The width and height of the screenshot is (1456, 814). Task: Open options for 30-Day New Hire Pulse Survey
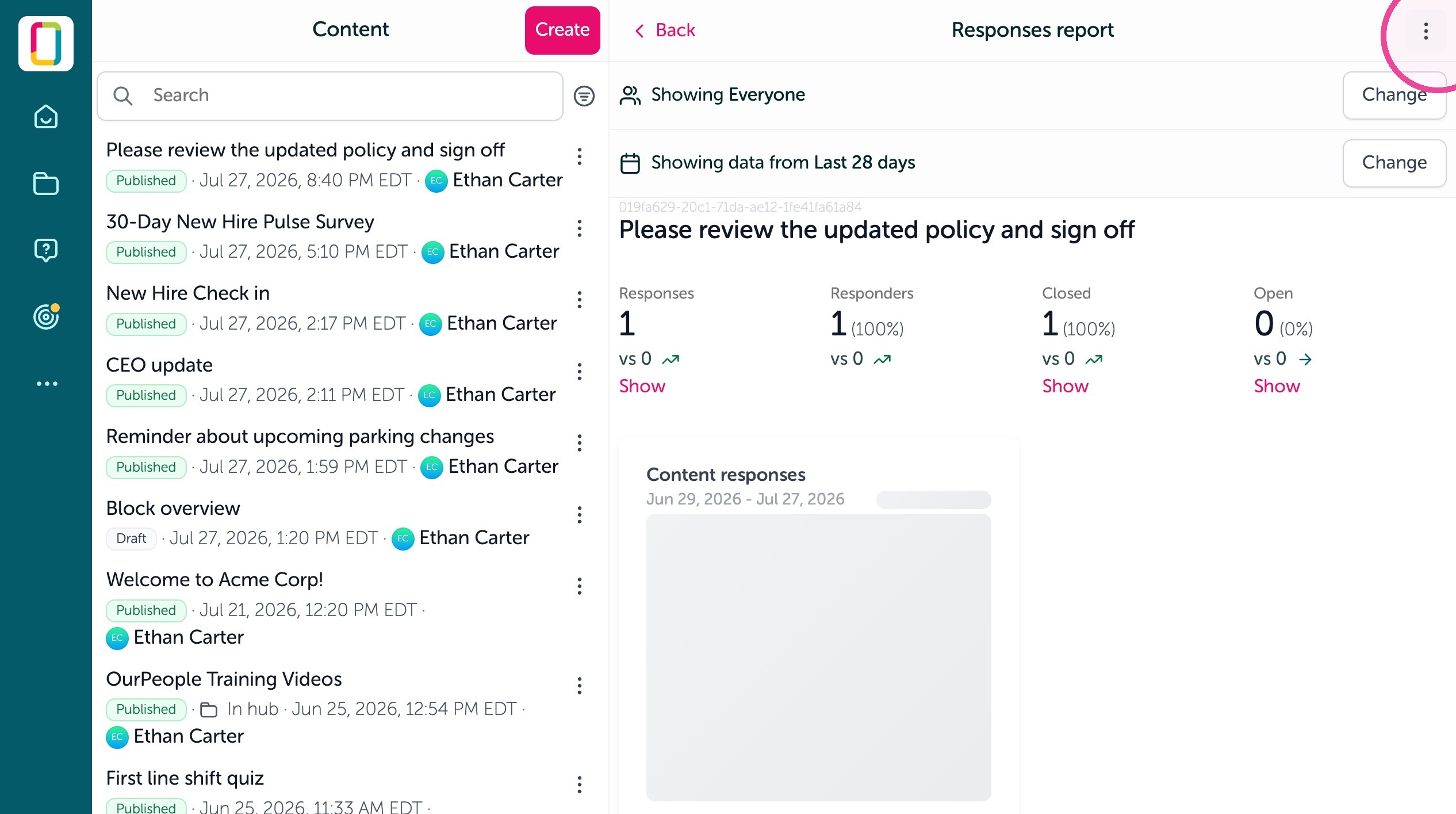pyautogui.click(x=580, y=228)
